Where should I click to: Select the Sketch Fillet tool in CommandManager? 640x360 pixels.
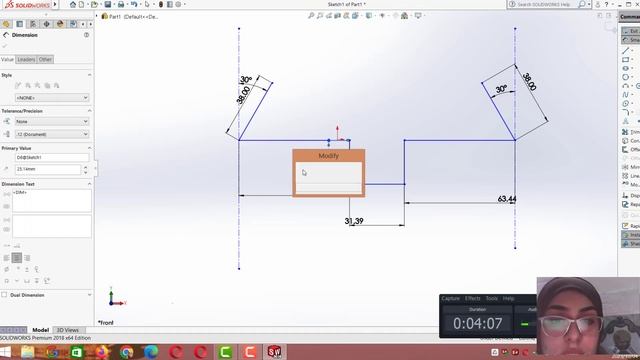[x=626, y=112]
